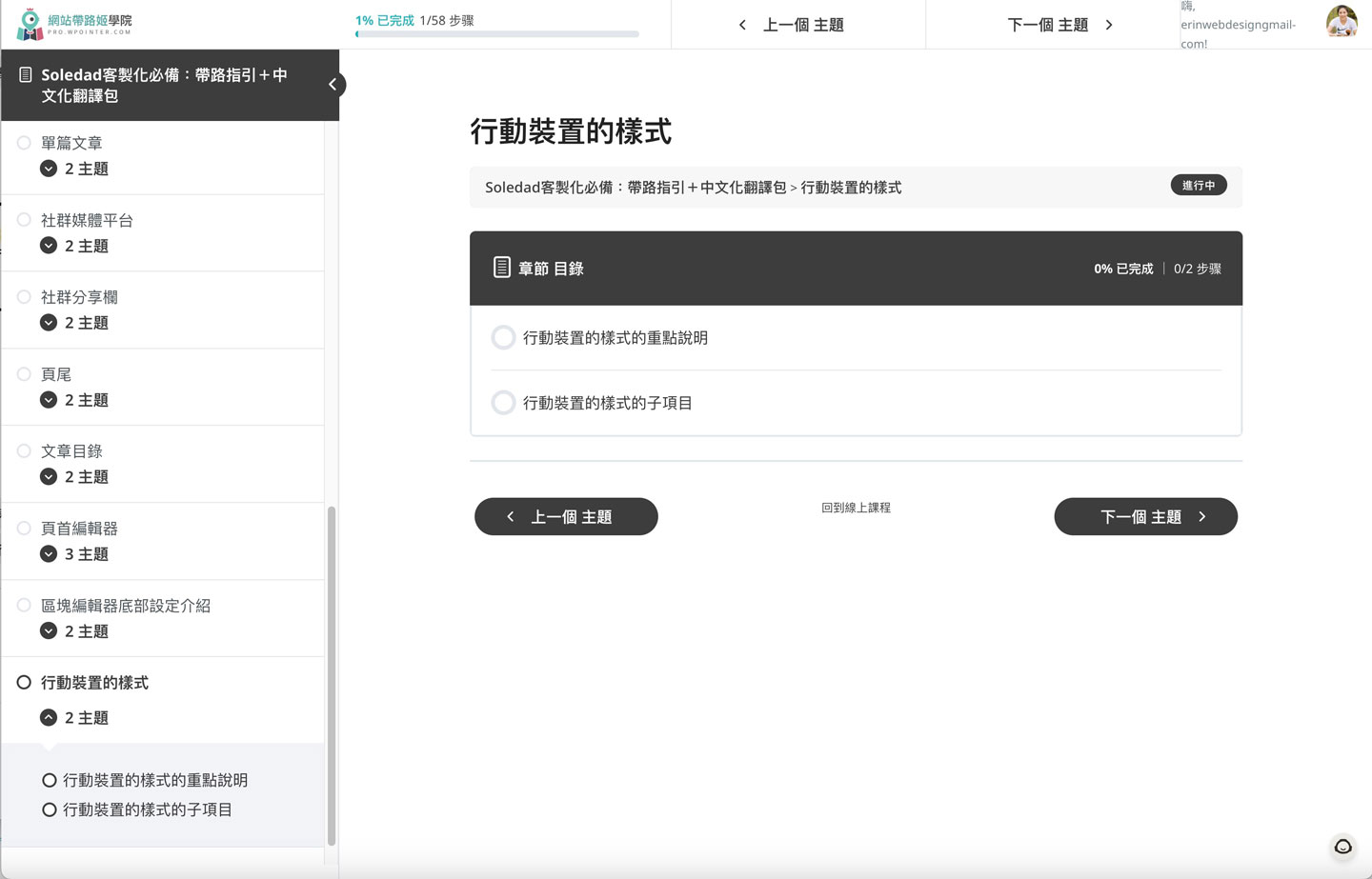This screenshot has width=1372, height=879.
Task: Toggle sidebar status circle for 行動裝置的樣式
Action: click(x=24, y=682)
